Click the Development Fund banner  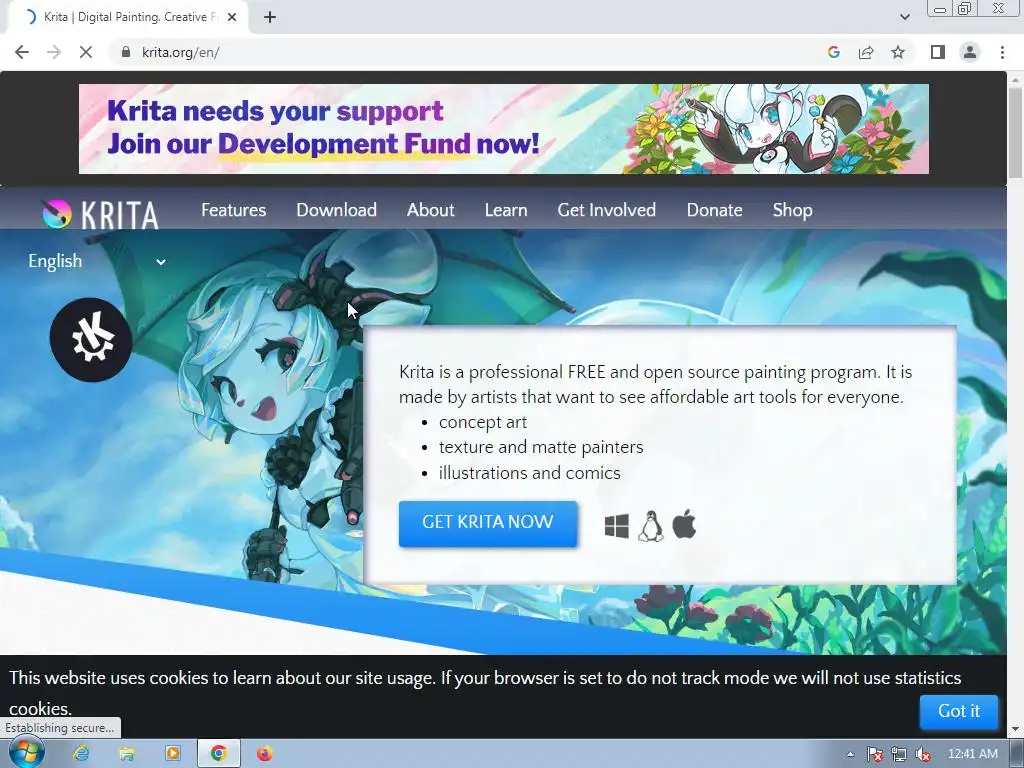pyautogui.click(x=504, y=129)
